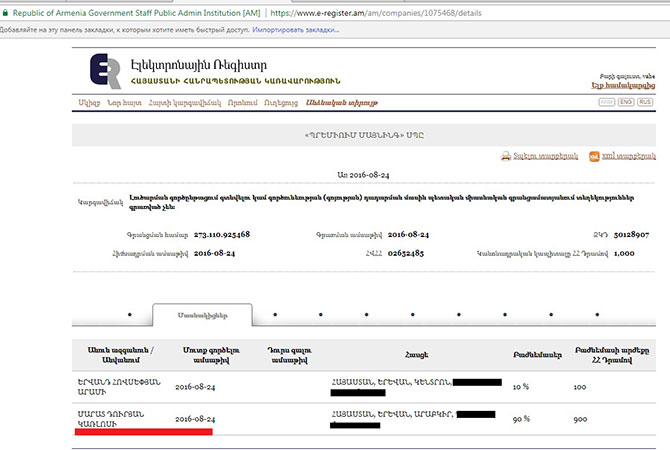Open the Հայտի կարգավիճակ menu item

(185, 103)
